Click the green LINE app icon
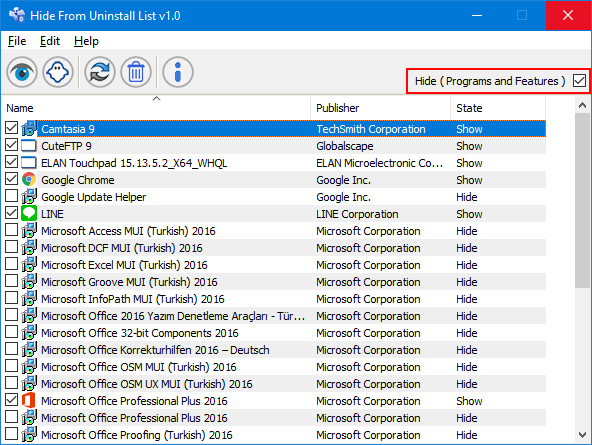 point(29,214)
